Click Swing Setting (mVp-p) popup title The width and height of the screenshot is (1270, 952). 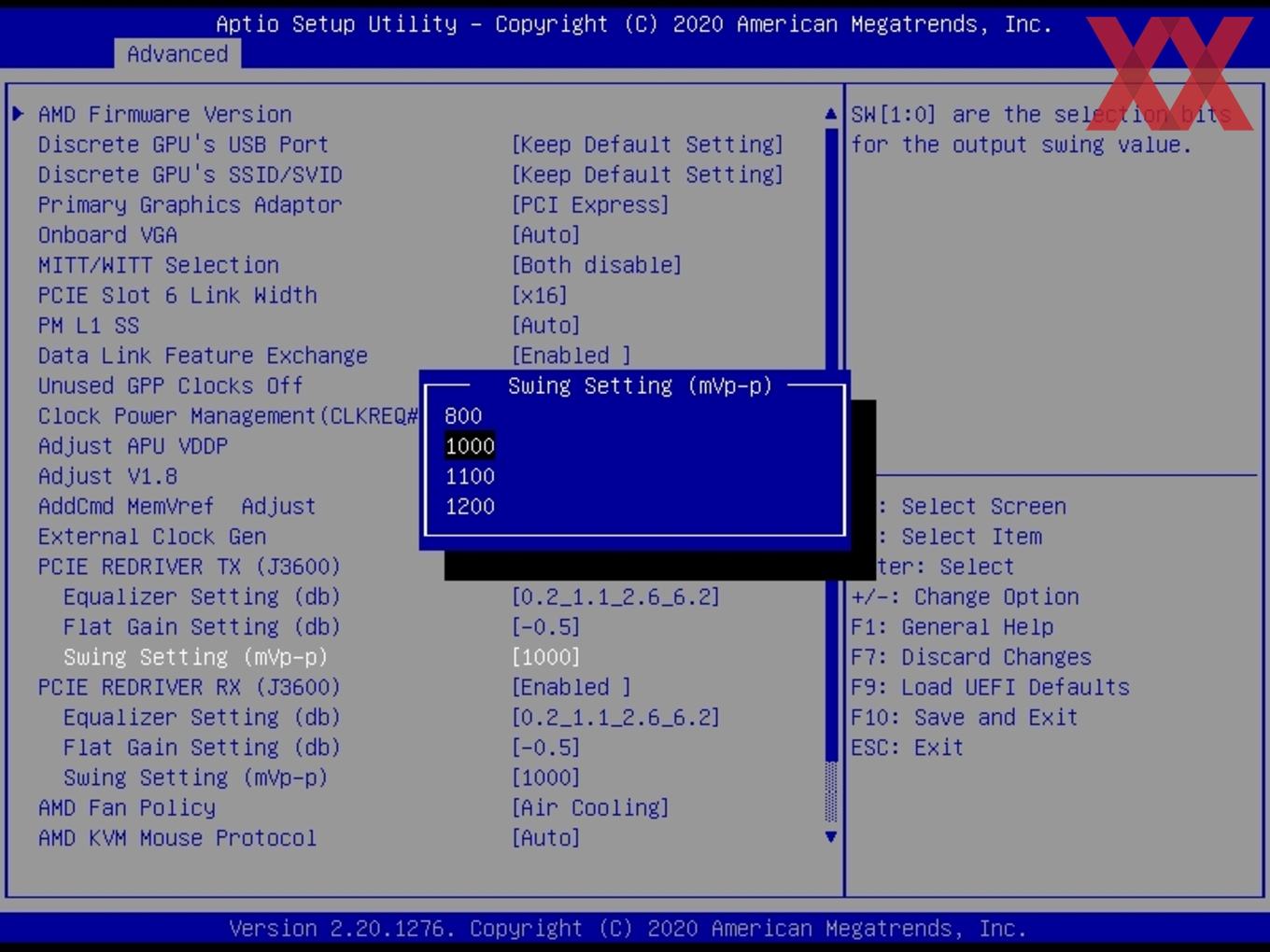coord(641,385)
